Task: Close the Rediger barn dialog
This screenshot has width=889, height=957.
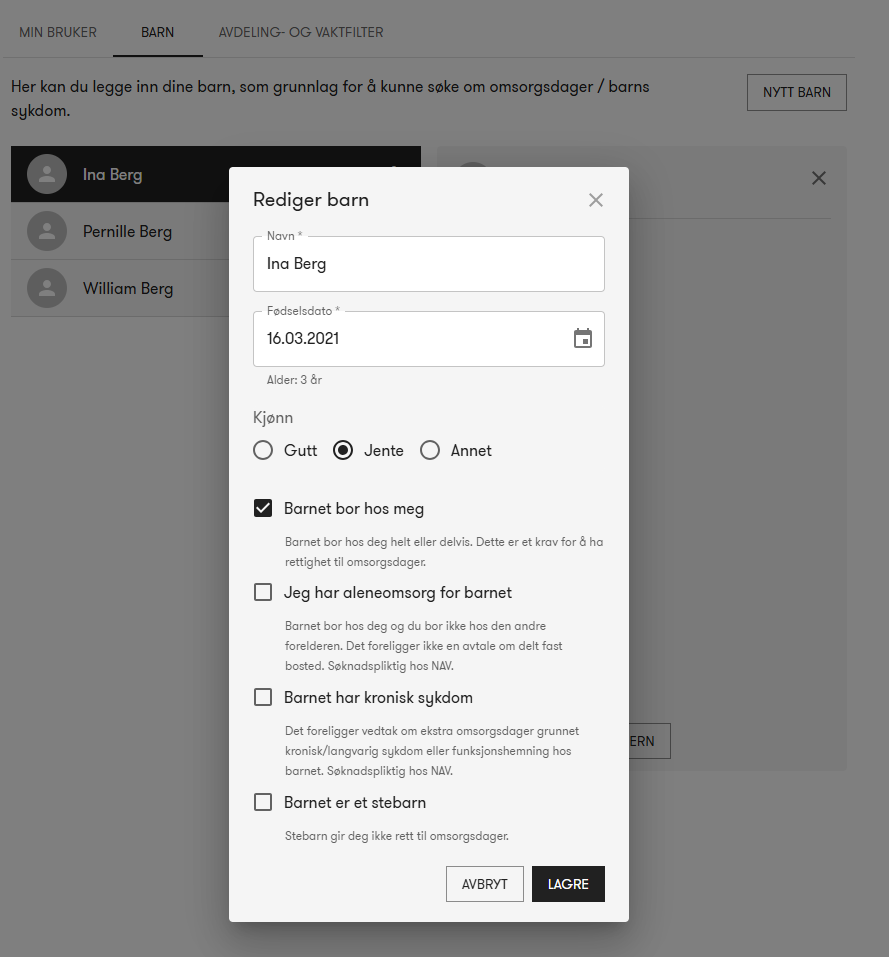Action: click(x=596, y=200)
